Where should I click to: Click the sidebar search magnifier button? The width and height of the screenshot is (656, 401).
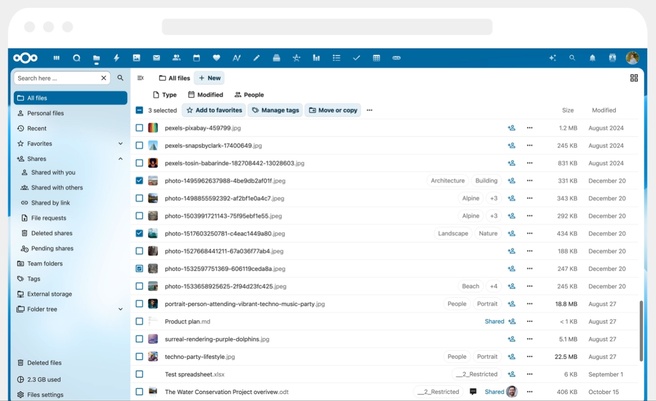[120, 78]
